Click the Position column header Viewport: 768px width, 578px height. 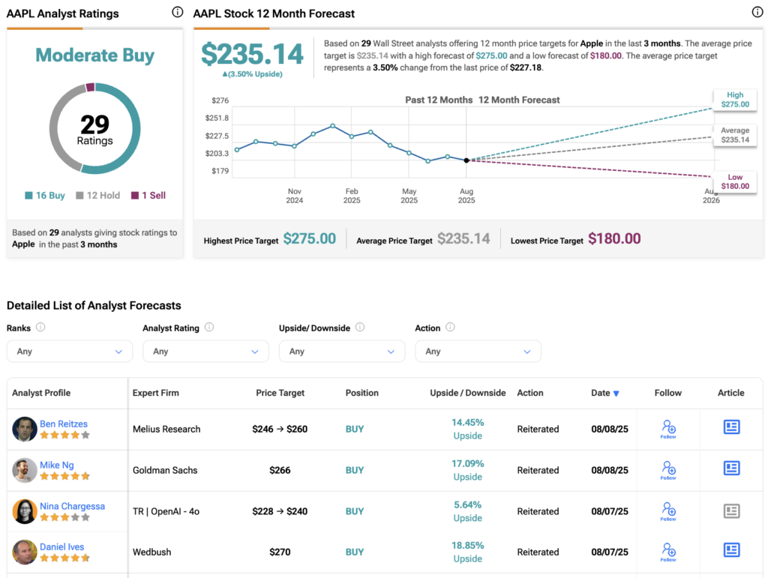[x=362, y=393]
